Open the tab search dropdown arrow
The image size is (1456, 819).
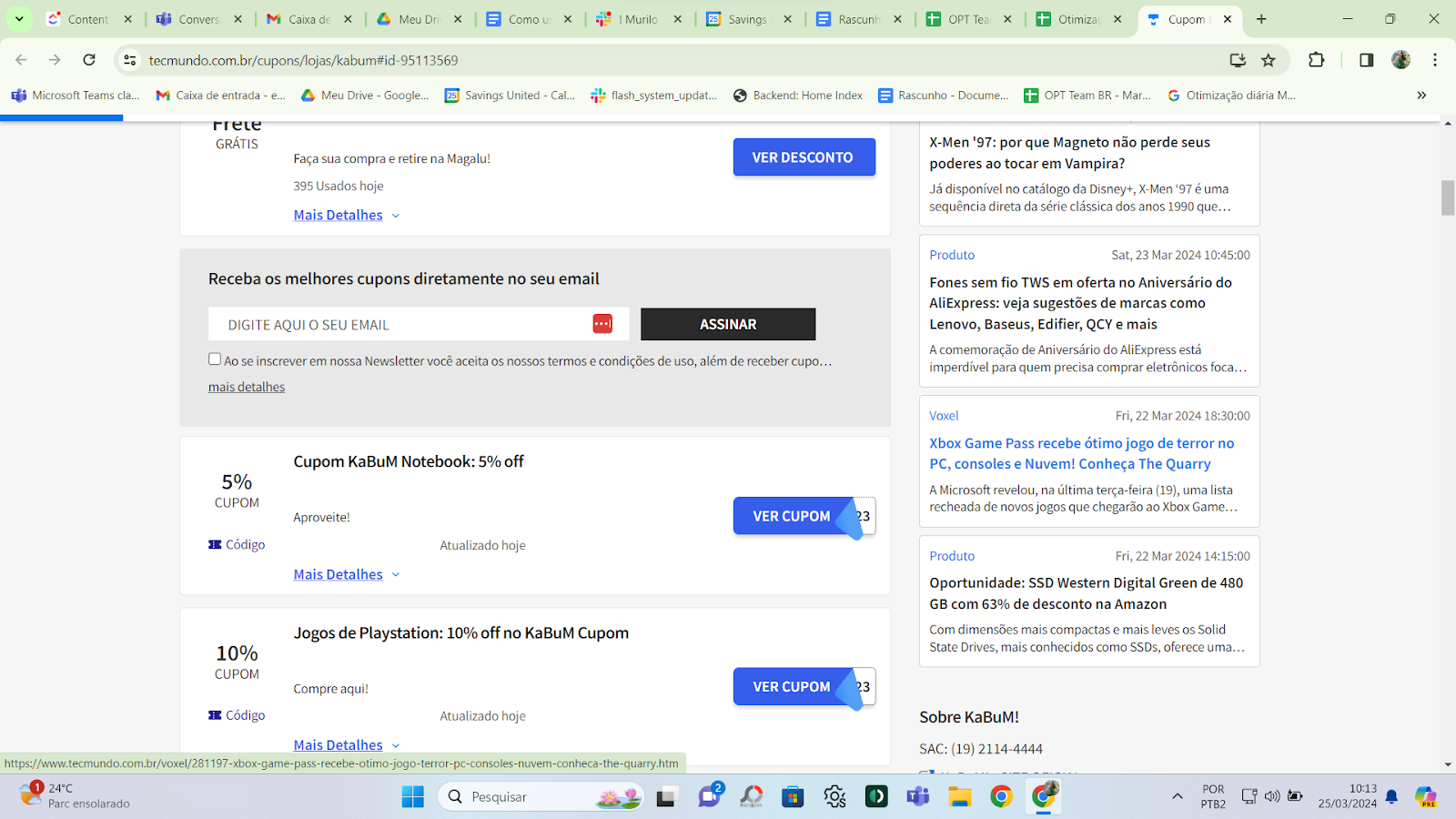[x=19, y=19]
